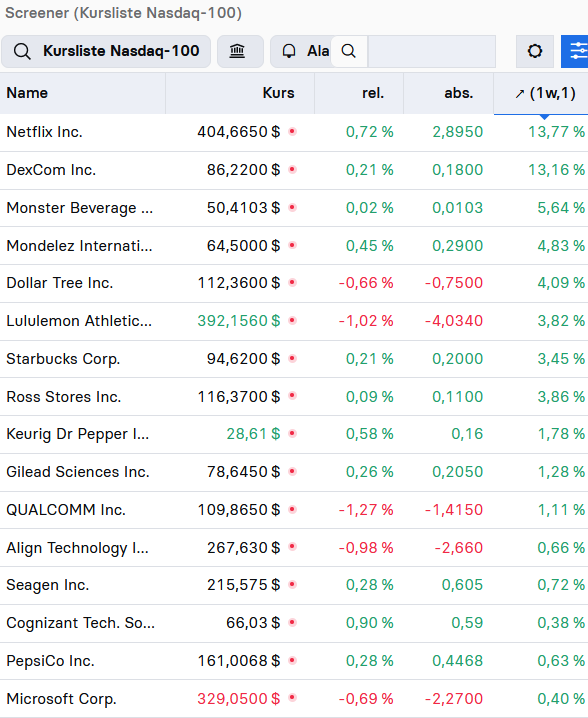Click the red status dot in Cognizant row
The height and width of the screenshot is (718, 588).
coord(292,623)
